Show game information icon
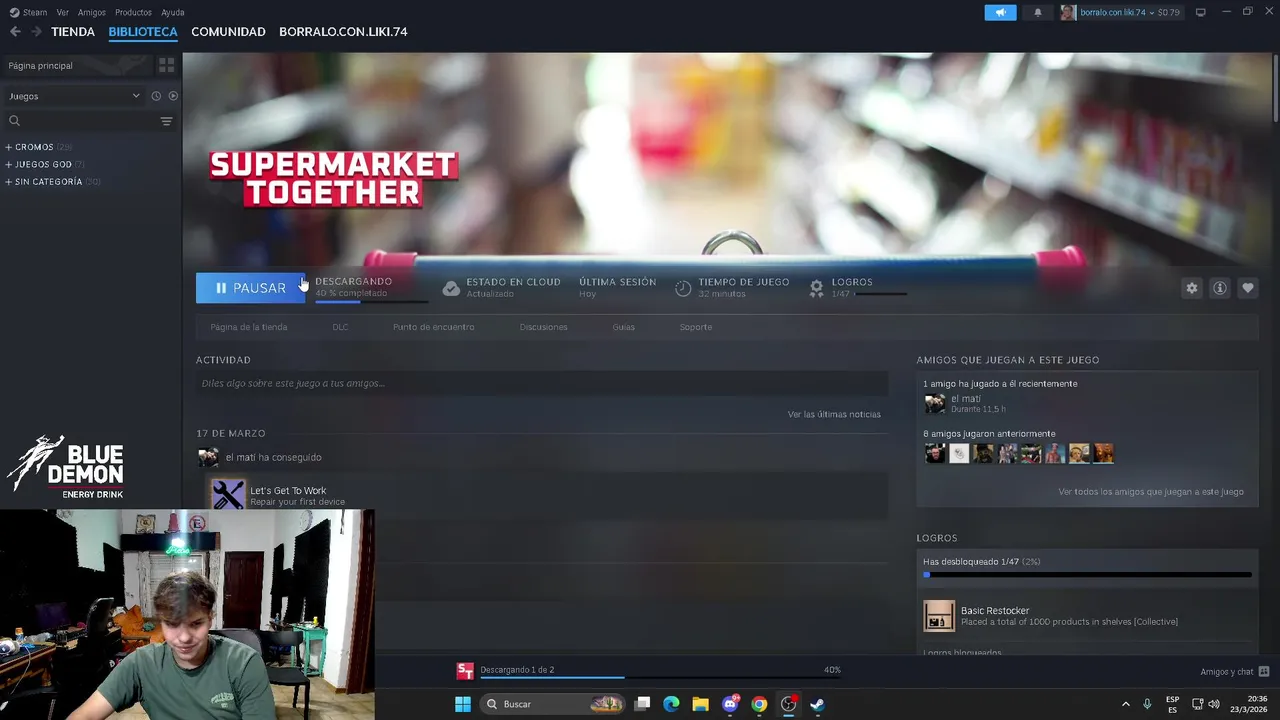Image resolution: width=1280 pixels, height=720 pixels. coord(1219,288)
